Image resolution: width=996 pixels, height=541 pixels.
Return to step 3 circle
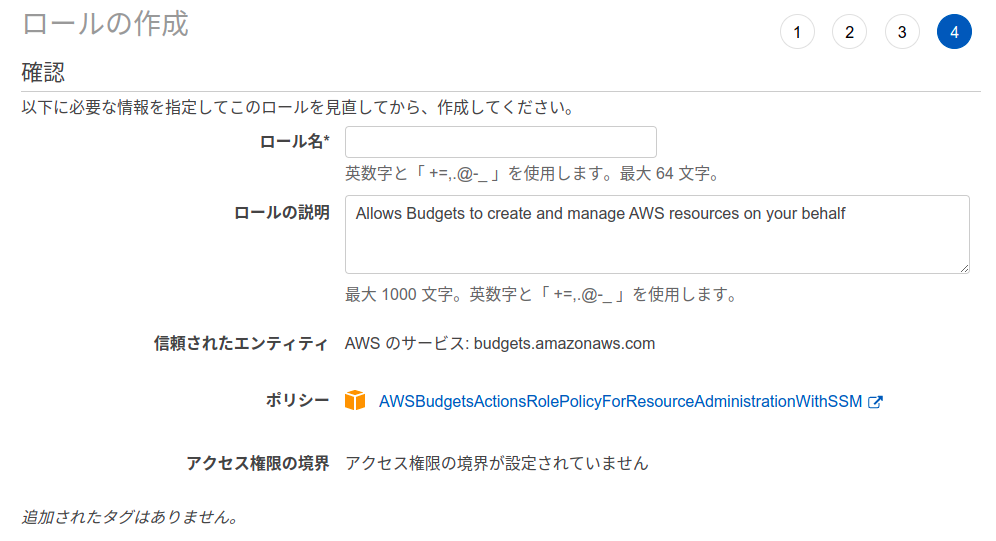click(x=902, y=32)
